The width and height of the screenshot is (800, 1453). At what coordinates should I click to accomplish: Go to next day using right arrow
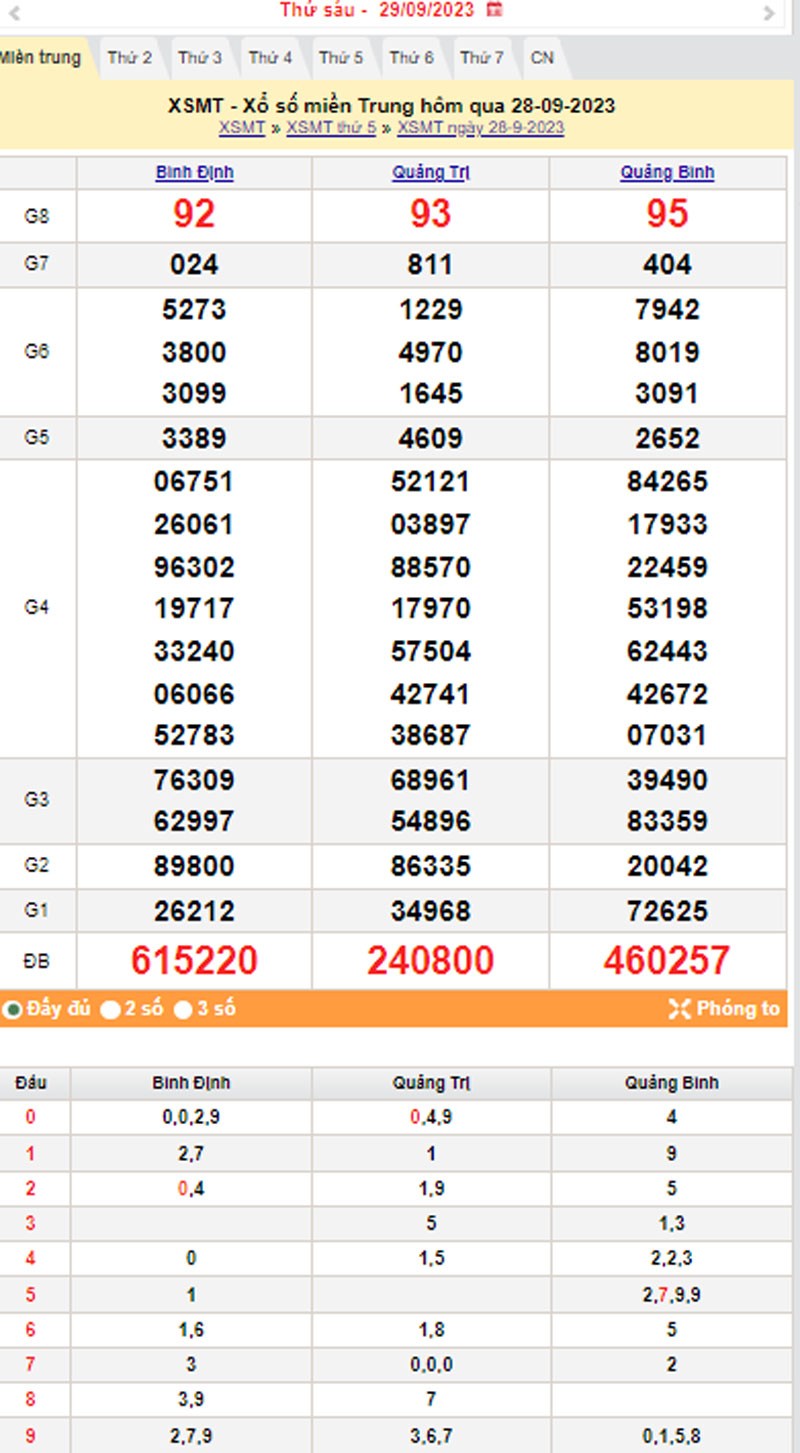click(769, 13)
